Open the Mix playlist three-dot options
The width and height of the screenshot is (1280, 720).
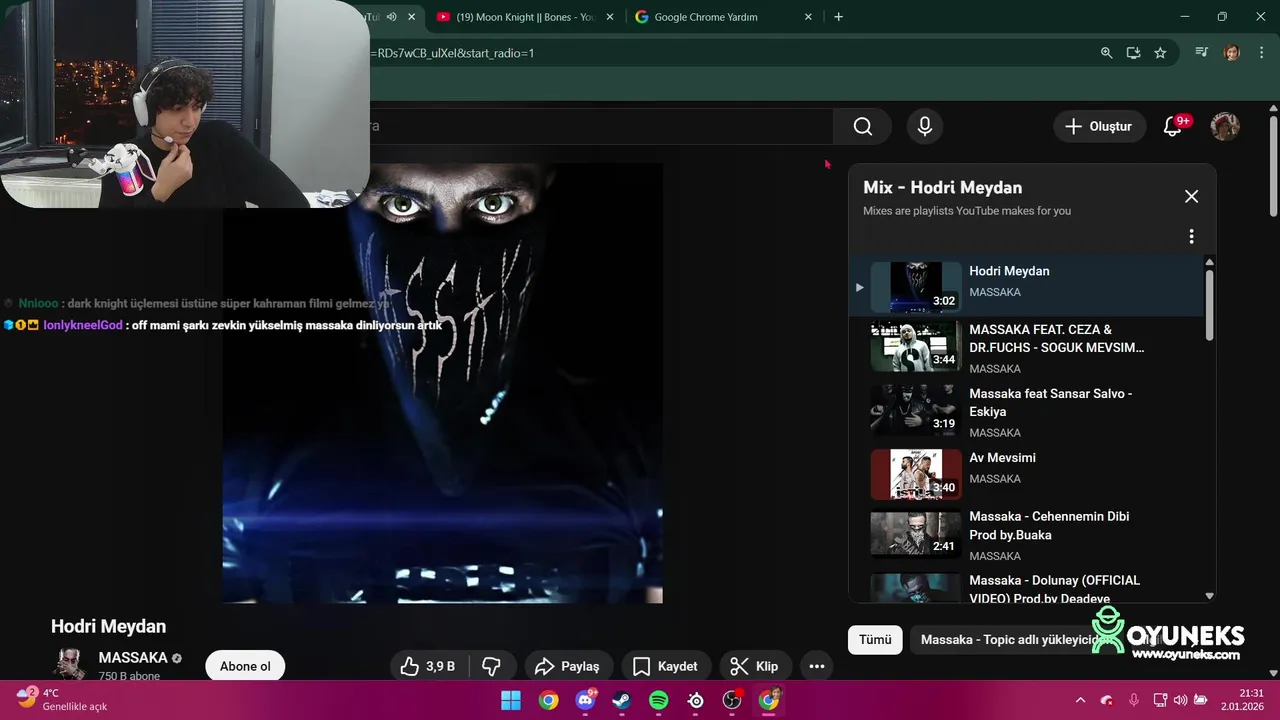pyautogui.click(x=1191, y=237)
